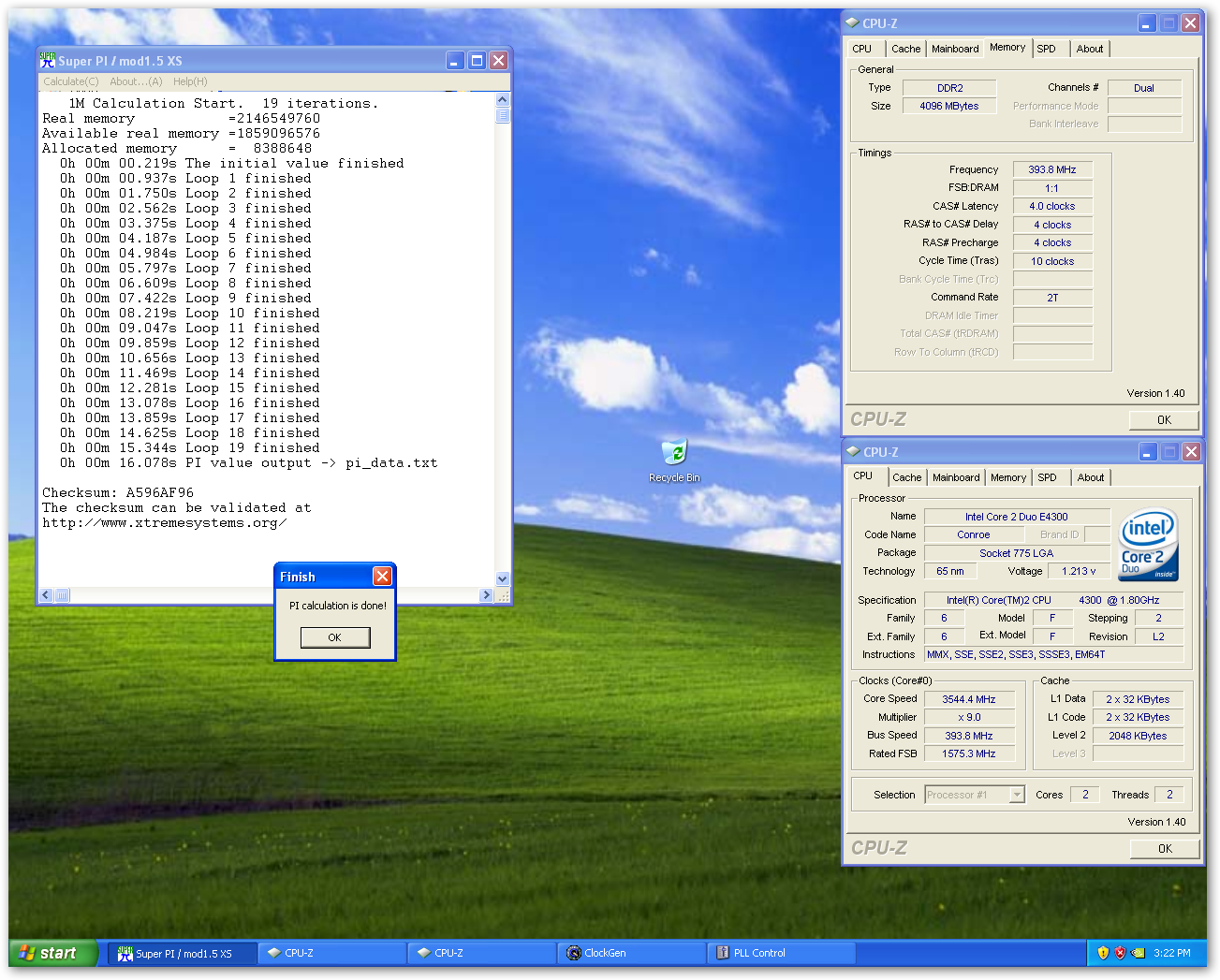Viewport: 1220px width, 980px height.
Task: Close the top CPU-Z Memory window
Action: pyautogui.click(x=1190, y=23)
